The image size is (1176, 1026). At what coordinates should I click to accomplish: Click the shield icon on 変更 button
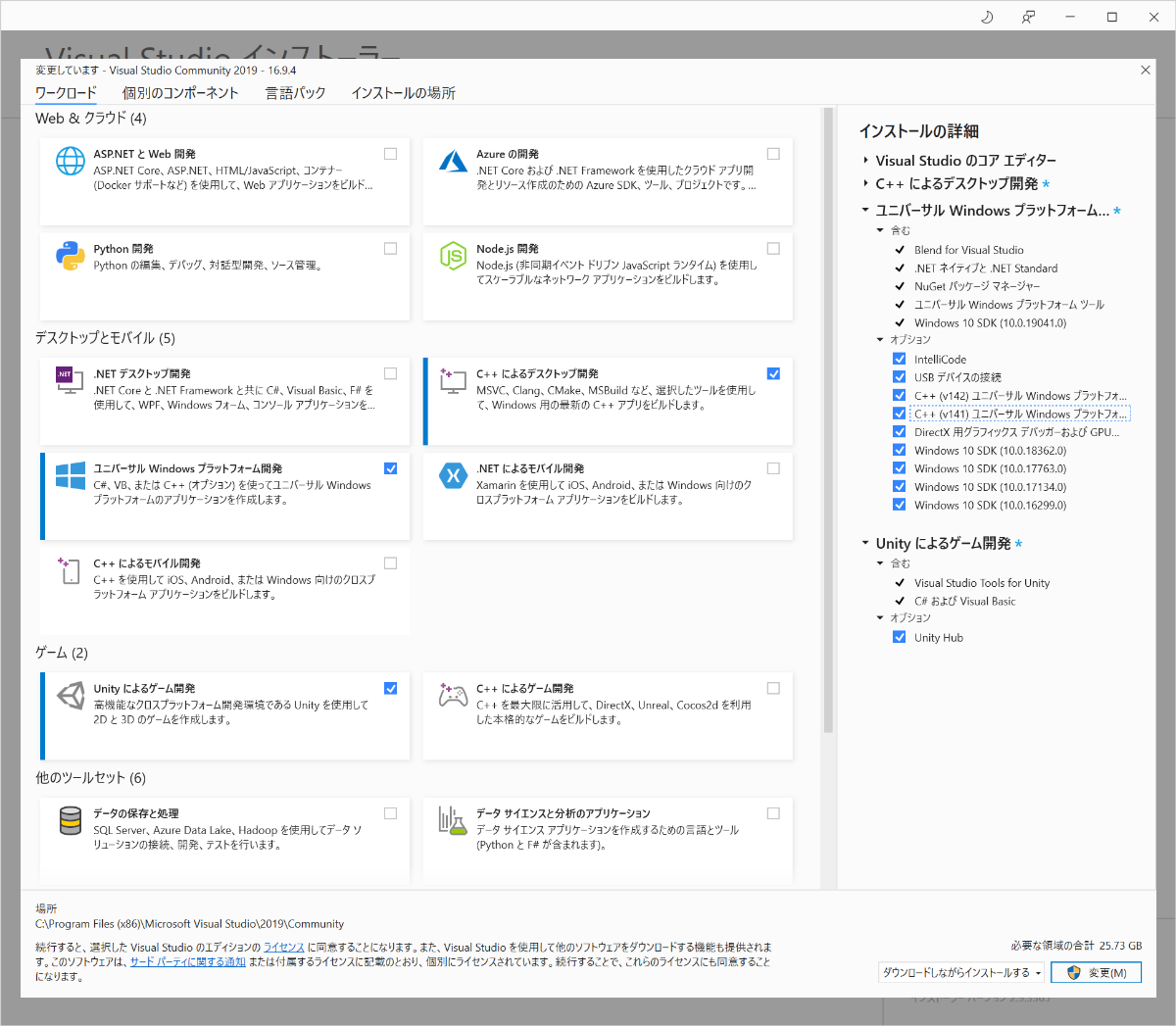click(x=1073, y=972)
